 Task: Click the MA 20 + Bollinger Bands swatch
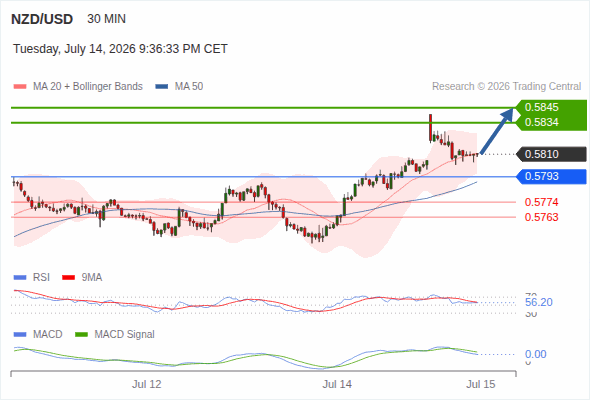pyautogui.click(x=20, y=87)
